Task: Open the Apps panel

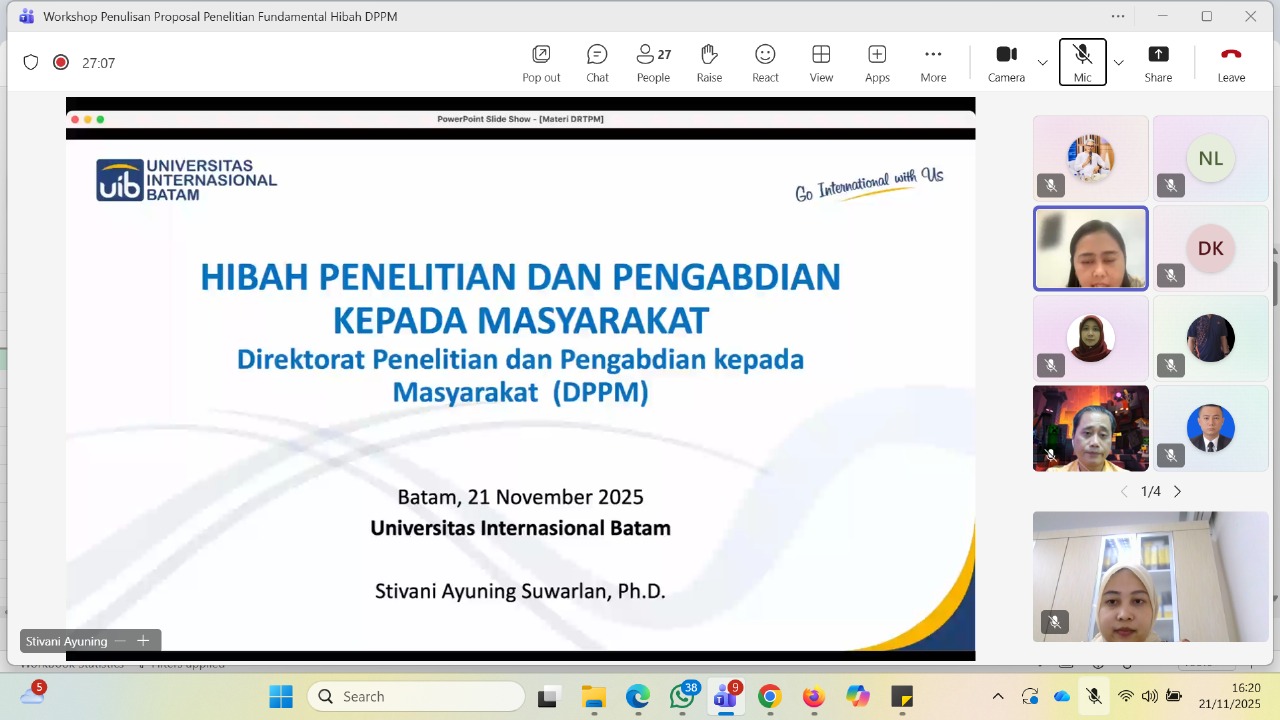Action: pos(877,63)
